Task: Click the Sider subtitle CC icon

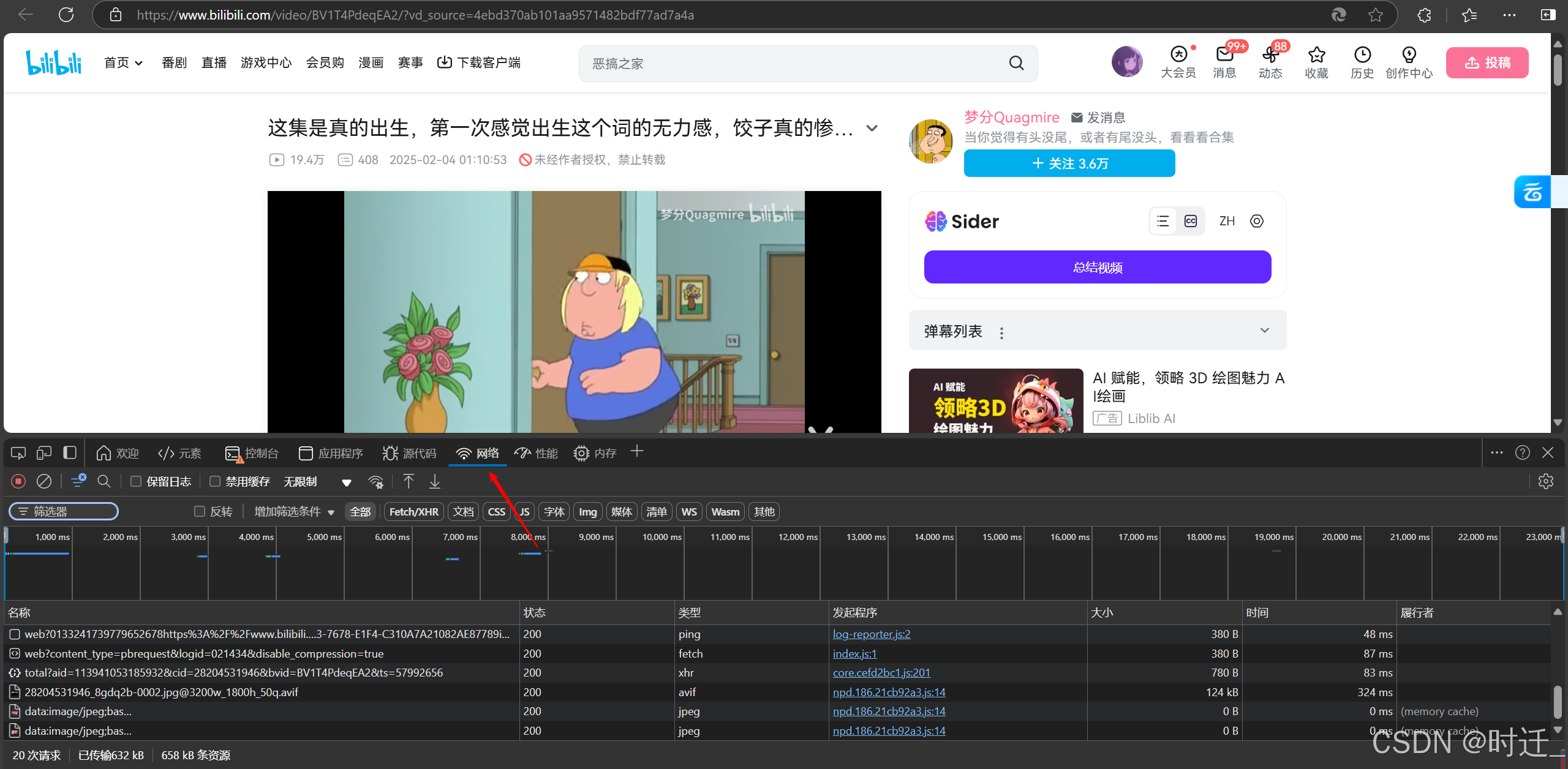Action: click(1191, 221)
